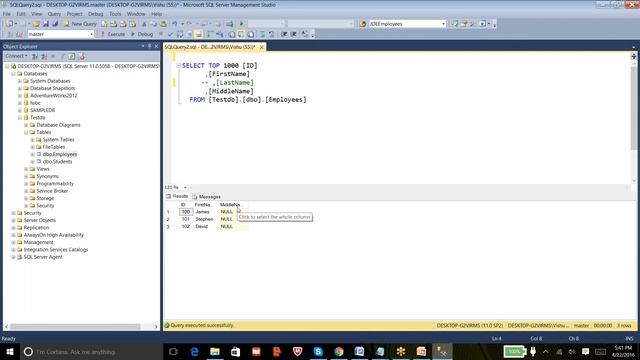640x360 pixels.
Task: Expand the dbo.Employees table
Action: 32,154
